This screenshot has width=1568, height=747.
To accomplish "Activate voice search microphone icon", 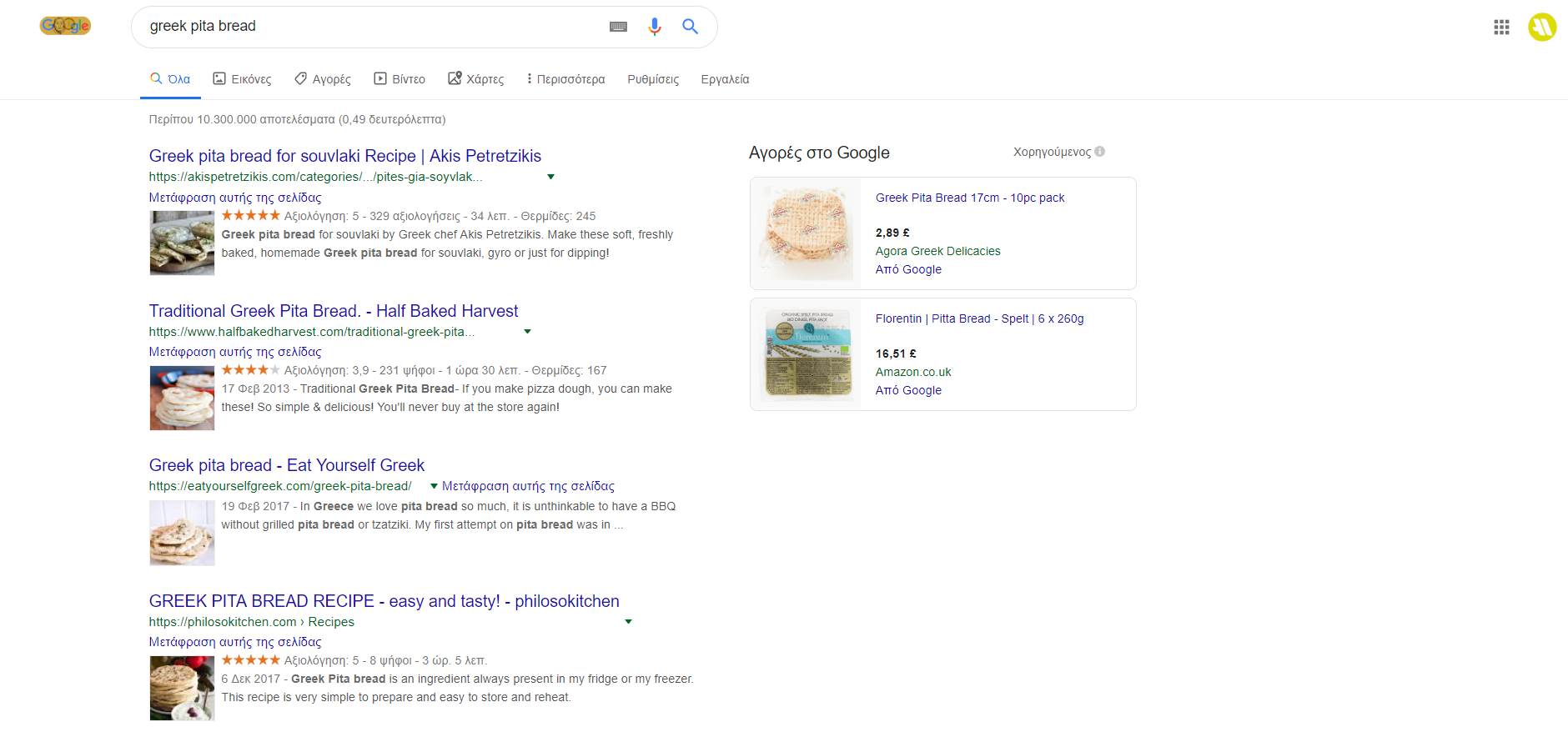I will (x=655, y=27).
